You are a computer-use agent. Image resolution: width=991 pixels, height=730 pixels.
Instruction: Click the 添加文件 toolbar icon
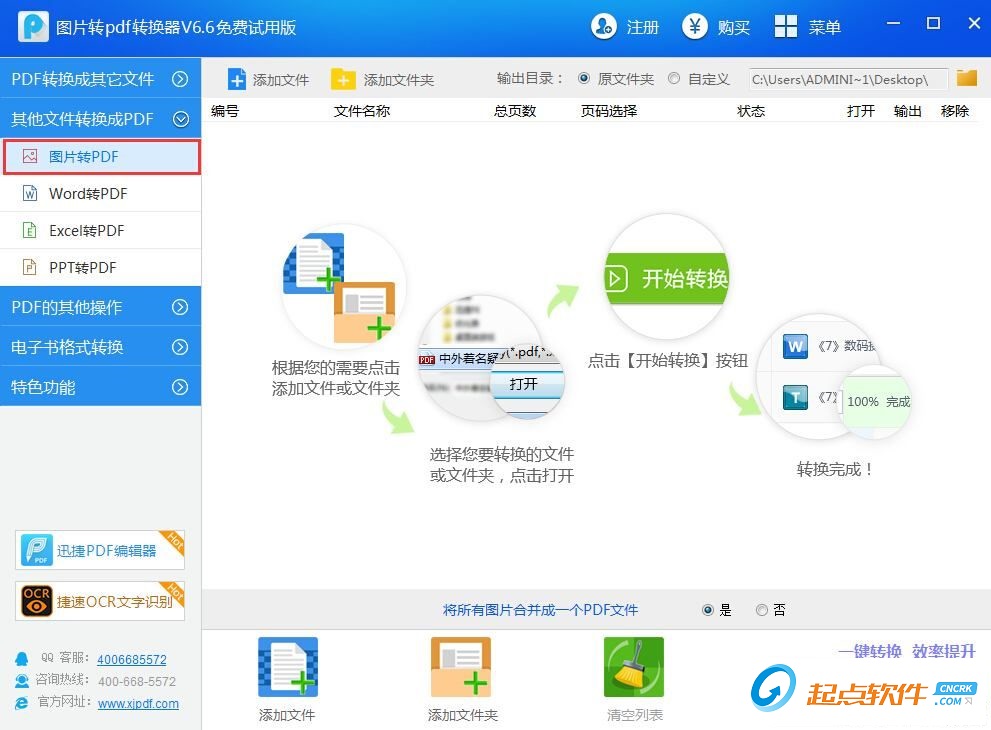point(267,78)
